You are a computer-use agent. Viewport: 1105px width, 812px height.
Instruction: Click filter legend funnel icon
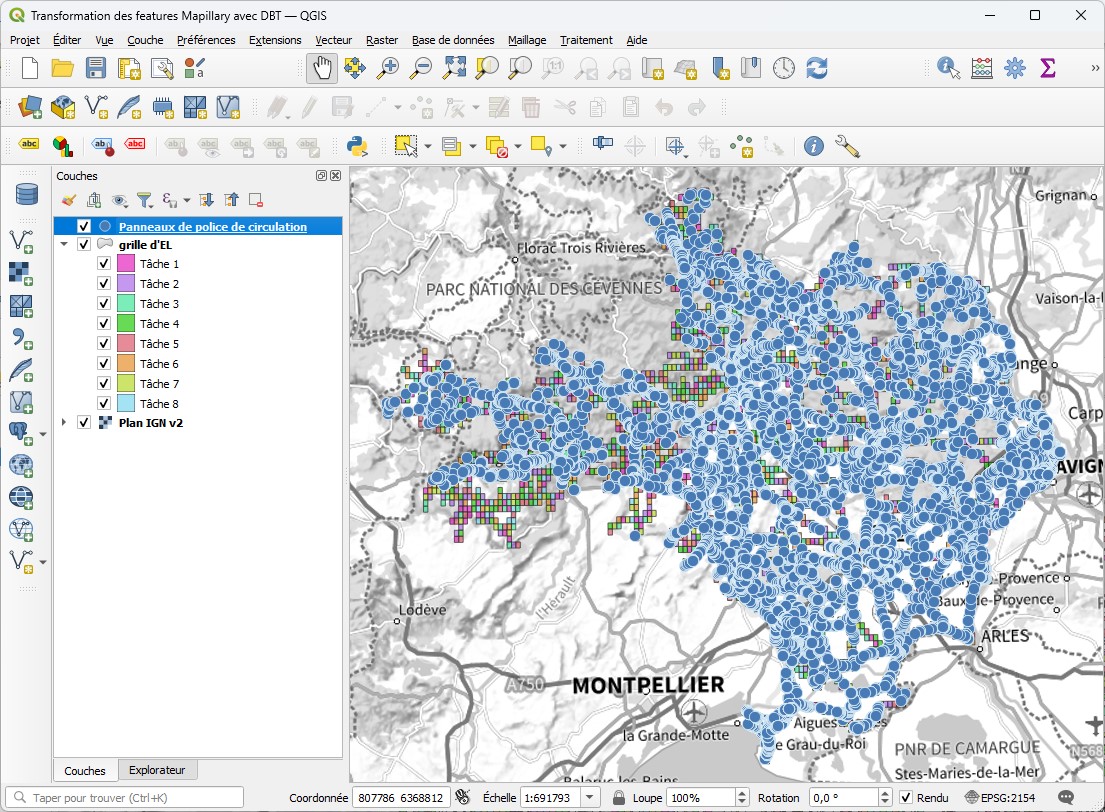144,200
